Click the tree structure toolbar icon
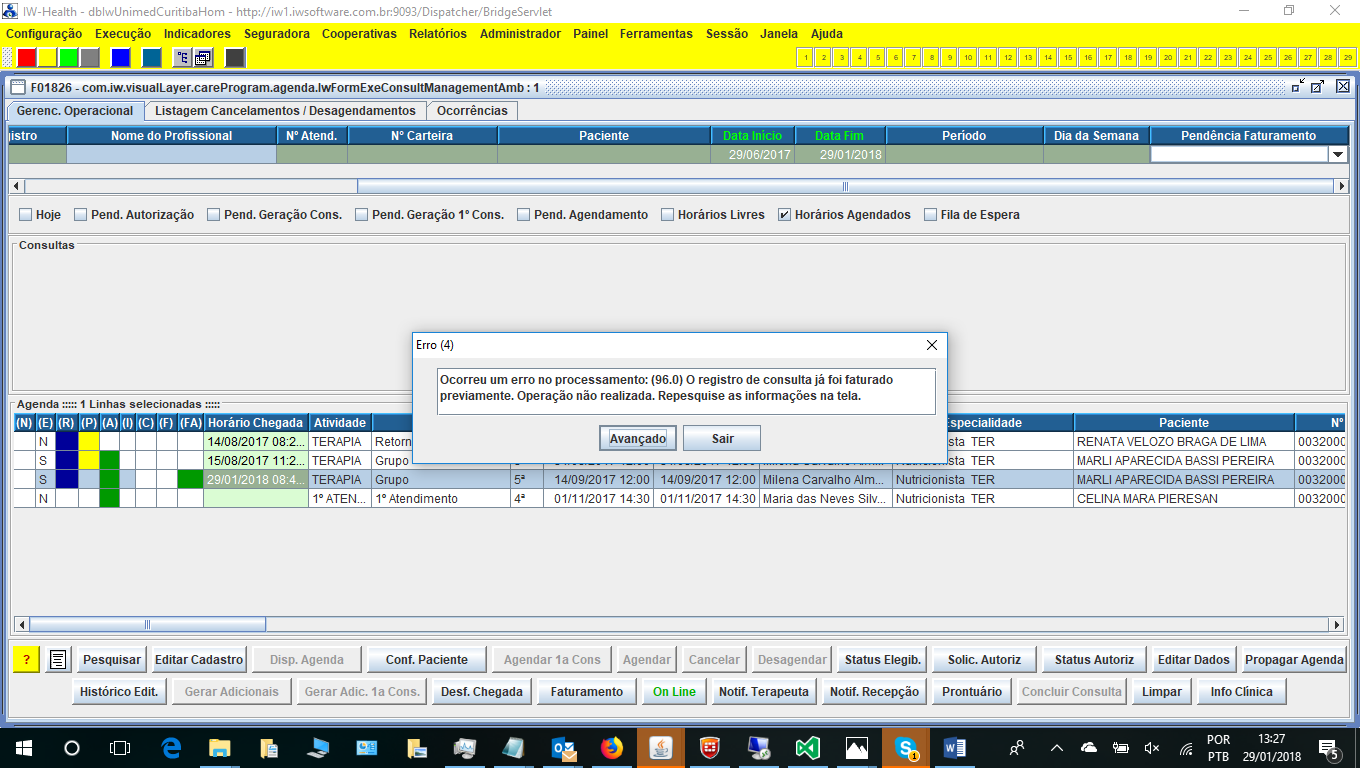 point(182,58)
